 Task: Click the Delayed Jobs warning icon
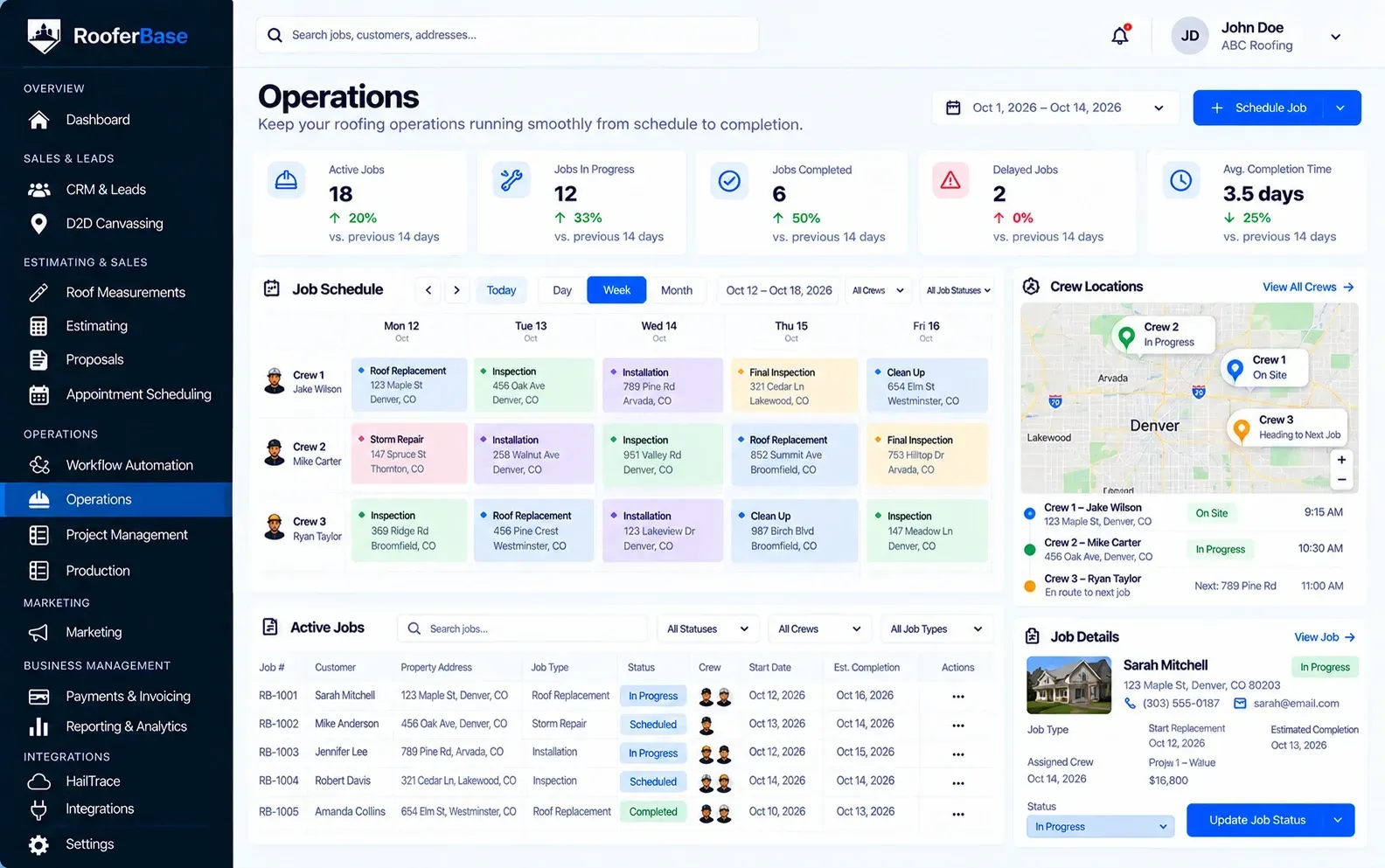pos(950,181)
